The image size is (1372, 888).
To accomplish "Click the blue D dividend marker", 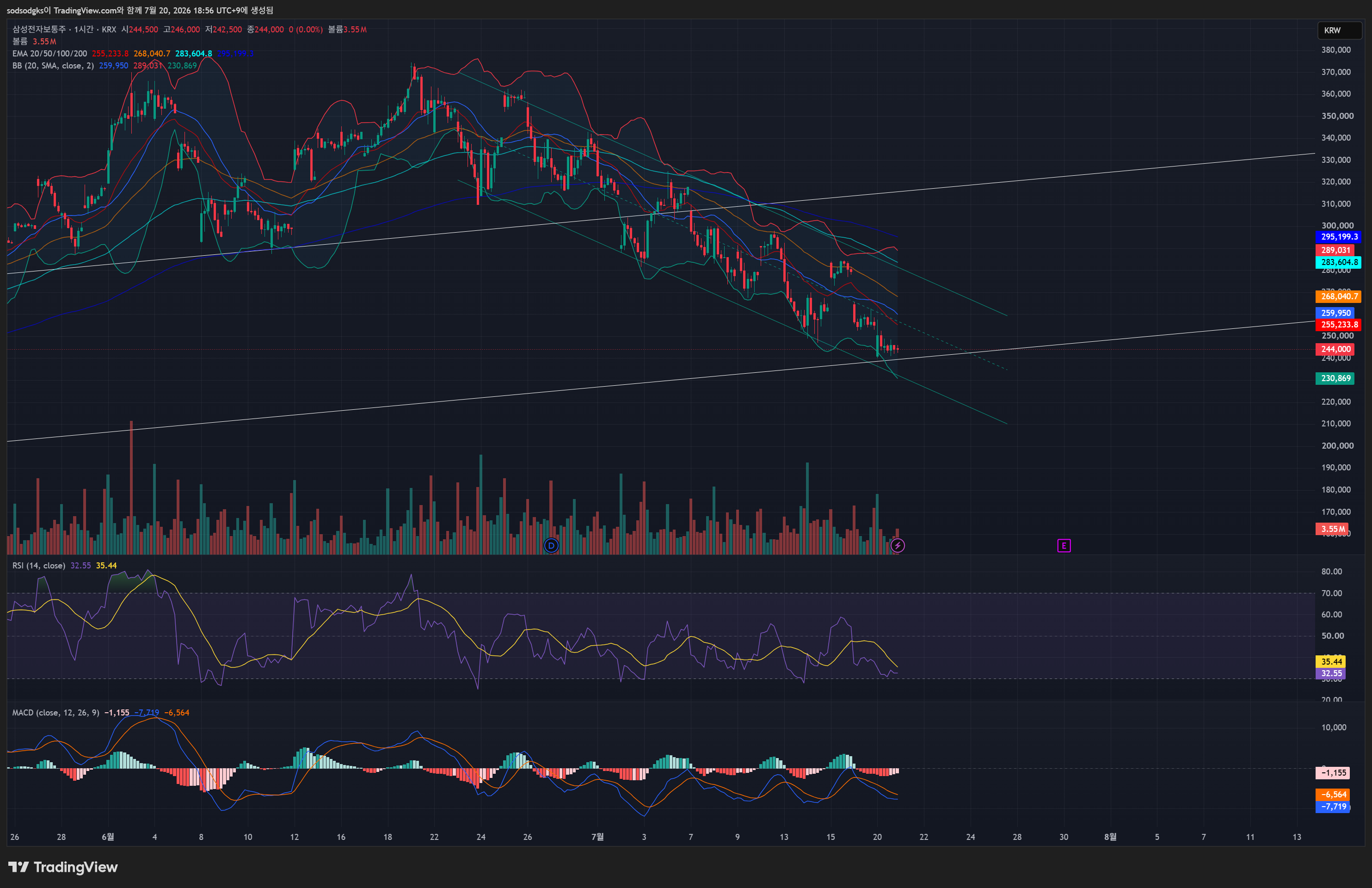I will coord(551,545).
